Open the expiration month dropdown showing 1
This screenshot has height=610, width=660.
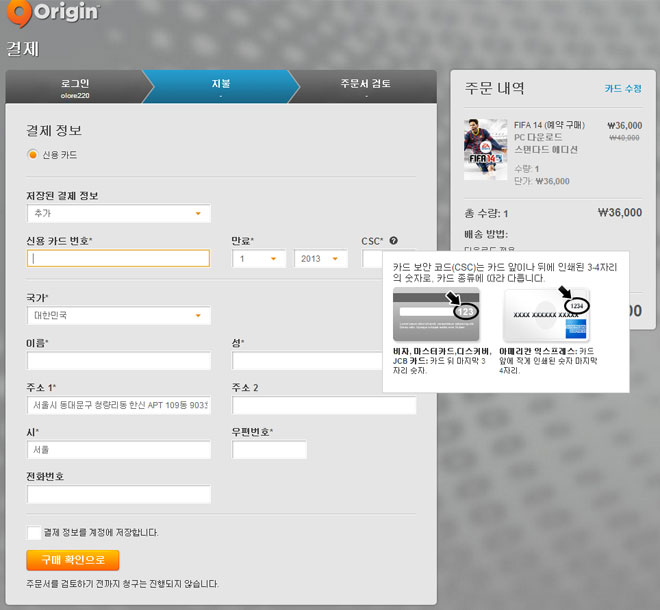(259, 258)
